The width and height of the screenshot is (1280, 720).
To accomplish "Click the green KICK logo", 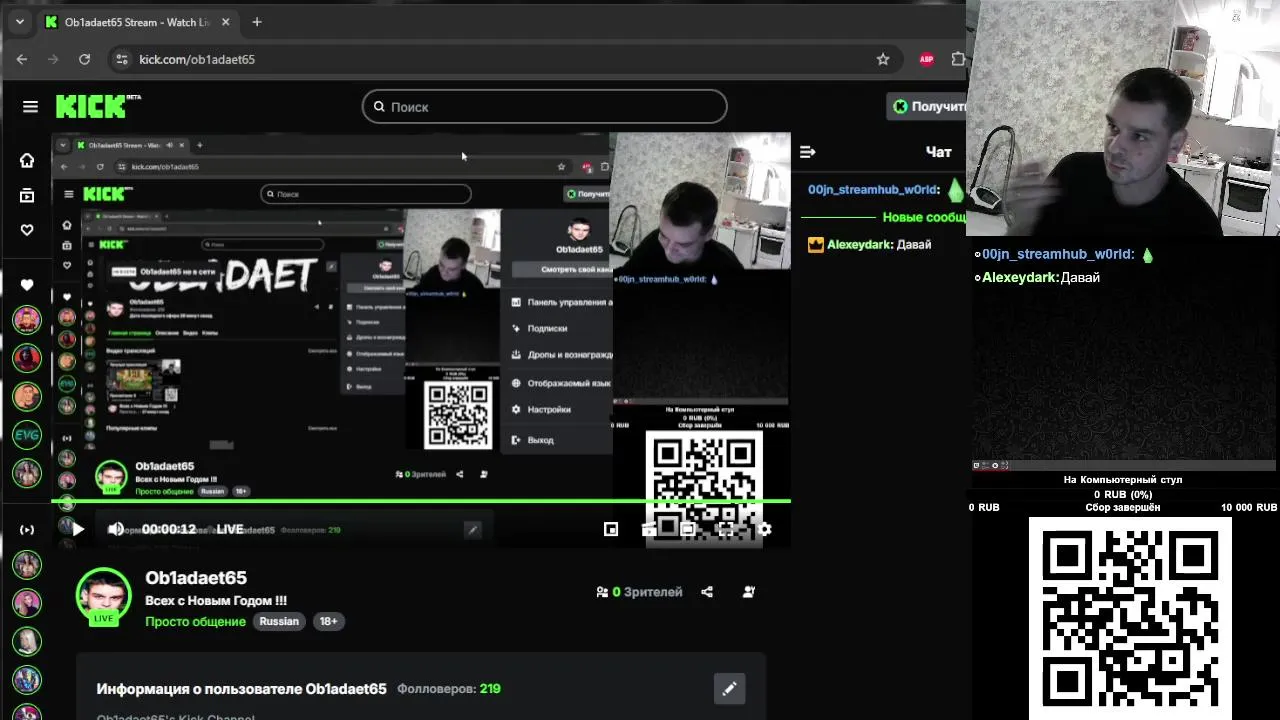I will point(97,107).
